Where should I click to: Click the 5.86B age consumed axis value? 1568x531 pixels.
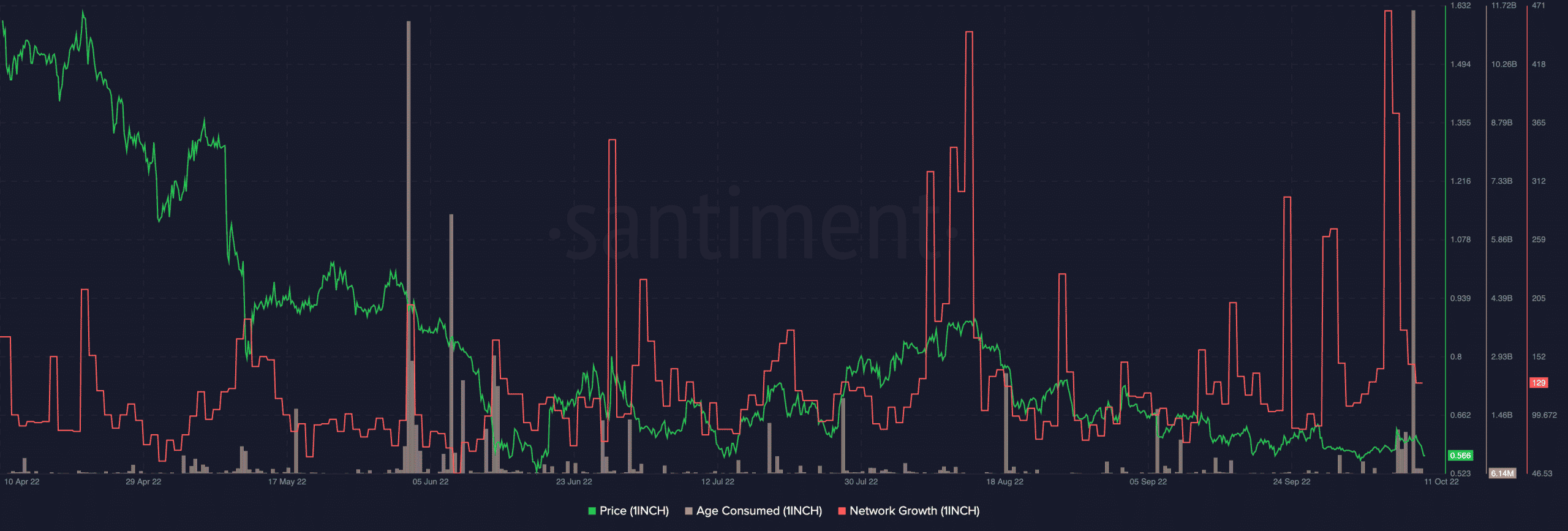point(1502,239)
